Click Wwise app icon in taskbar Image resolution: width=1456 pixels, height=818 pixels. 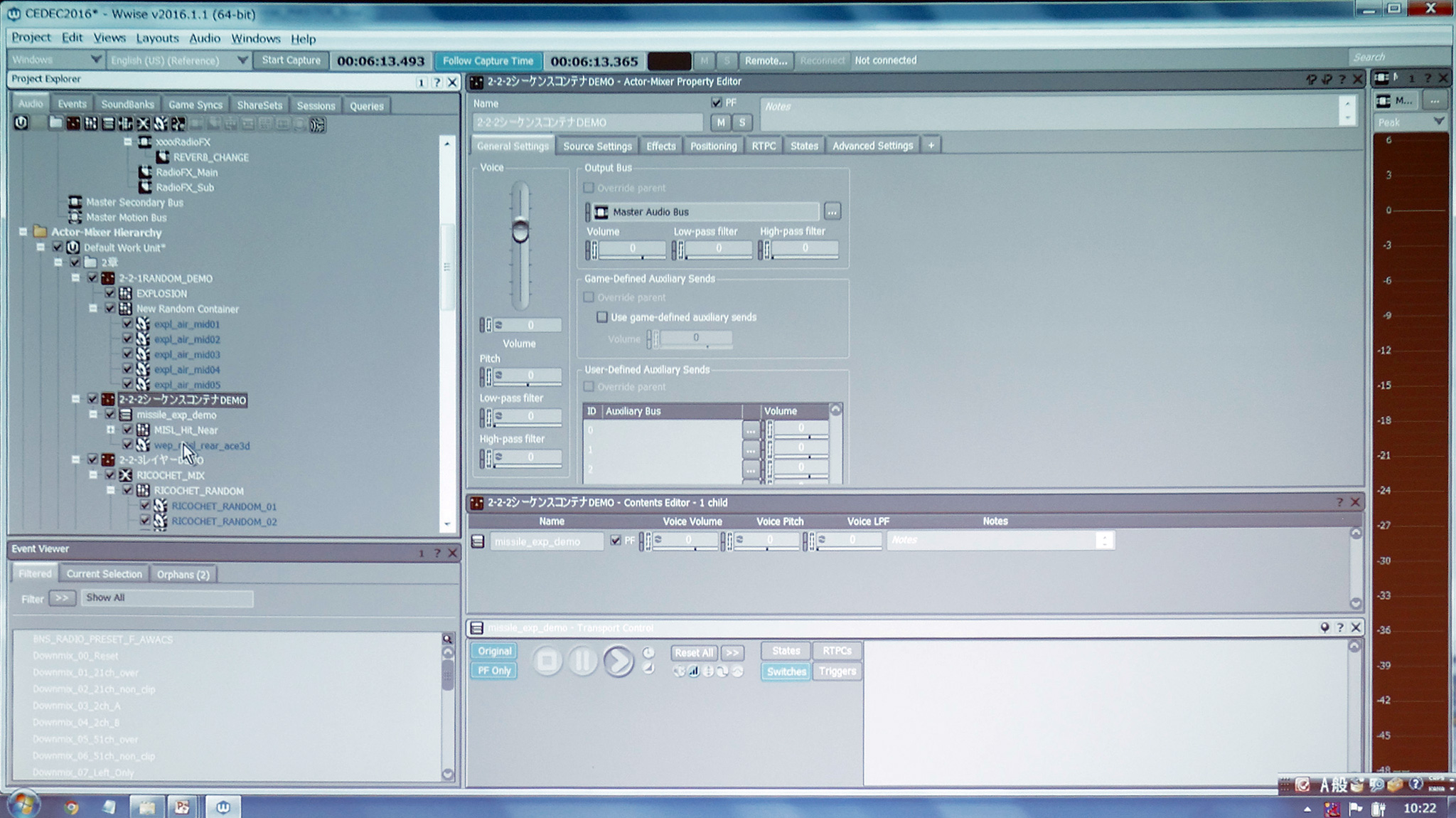223,807
